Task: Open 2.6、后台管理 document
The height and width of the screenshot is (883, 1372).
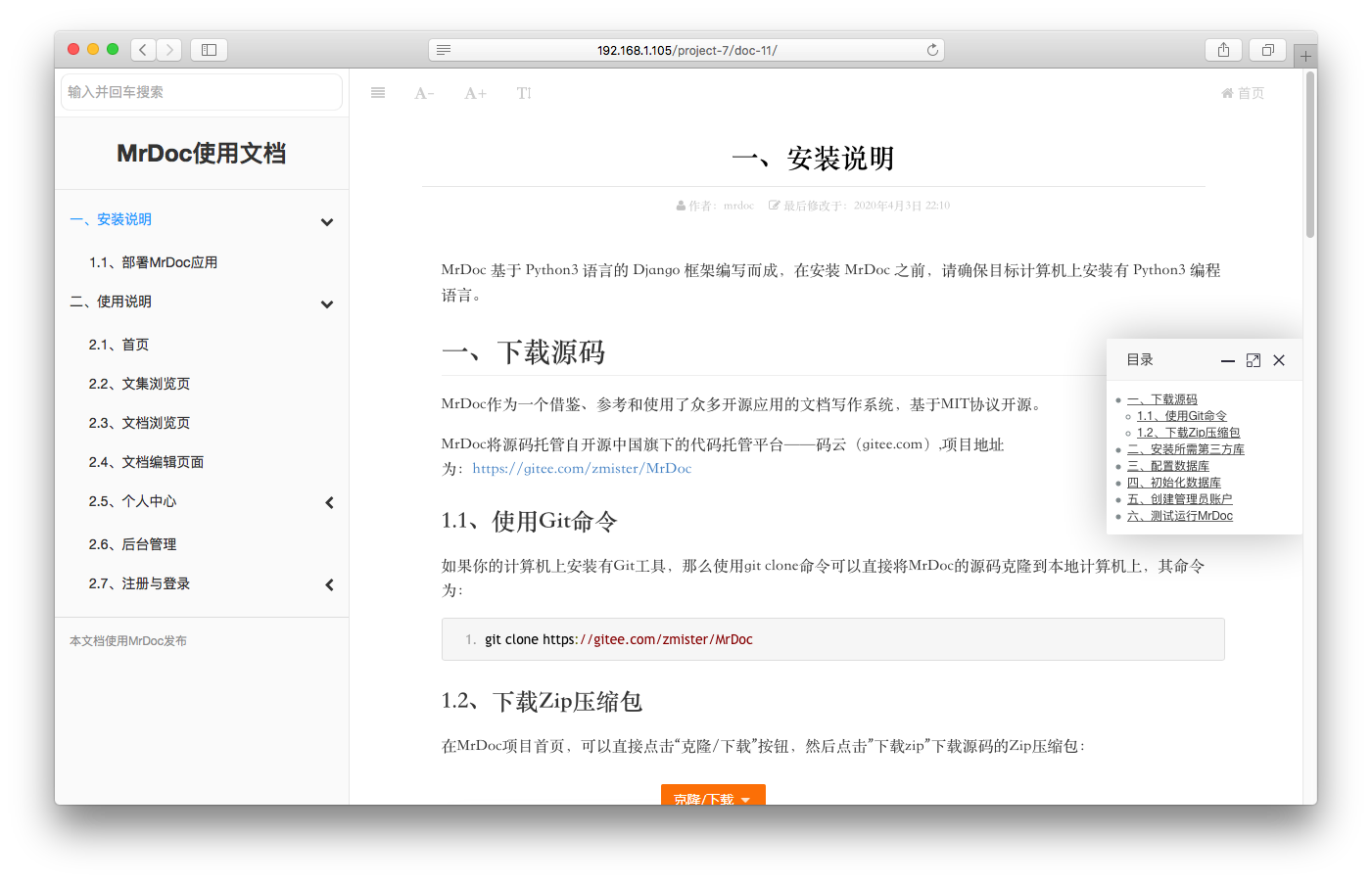Action: click(x=132, y=544)
